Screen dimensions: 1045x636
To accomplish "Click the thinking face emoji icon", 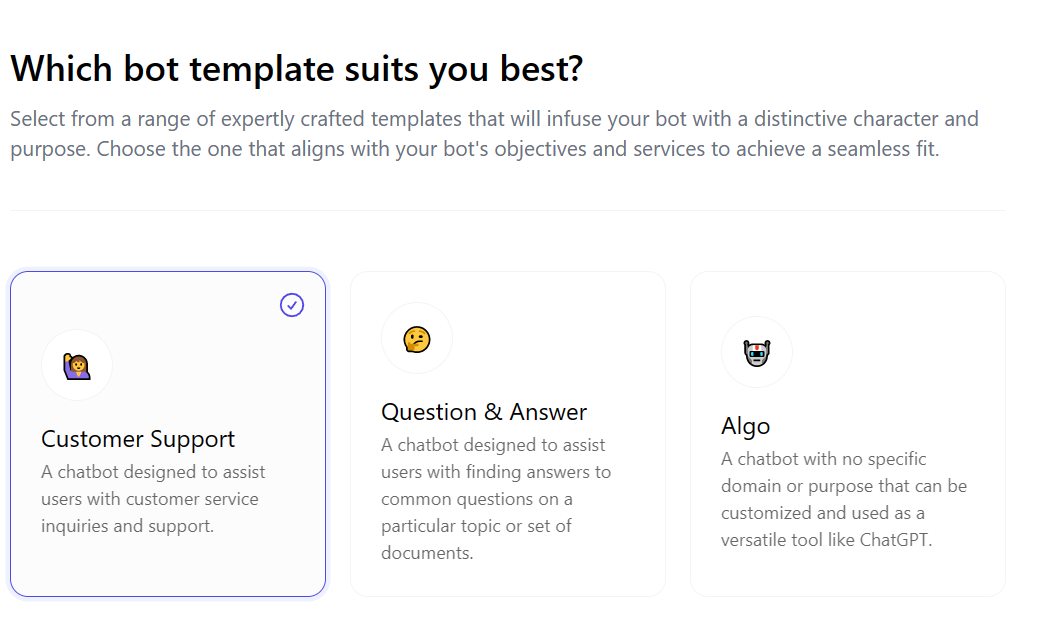I will coord(417,339).
